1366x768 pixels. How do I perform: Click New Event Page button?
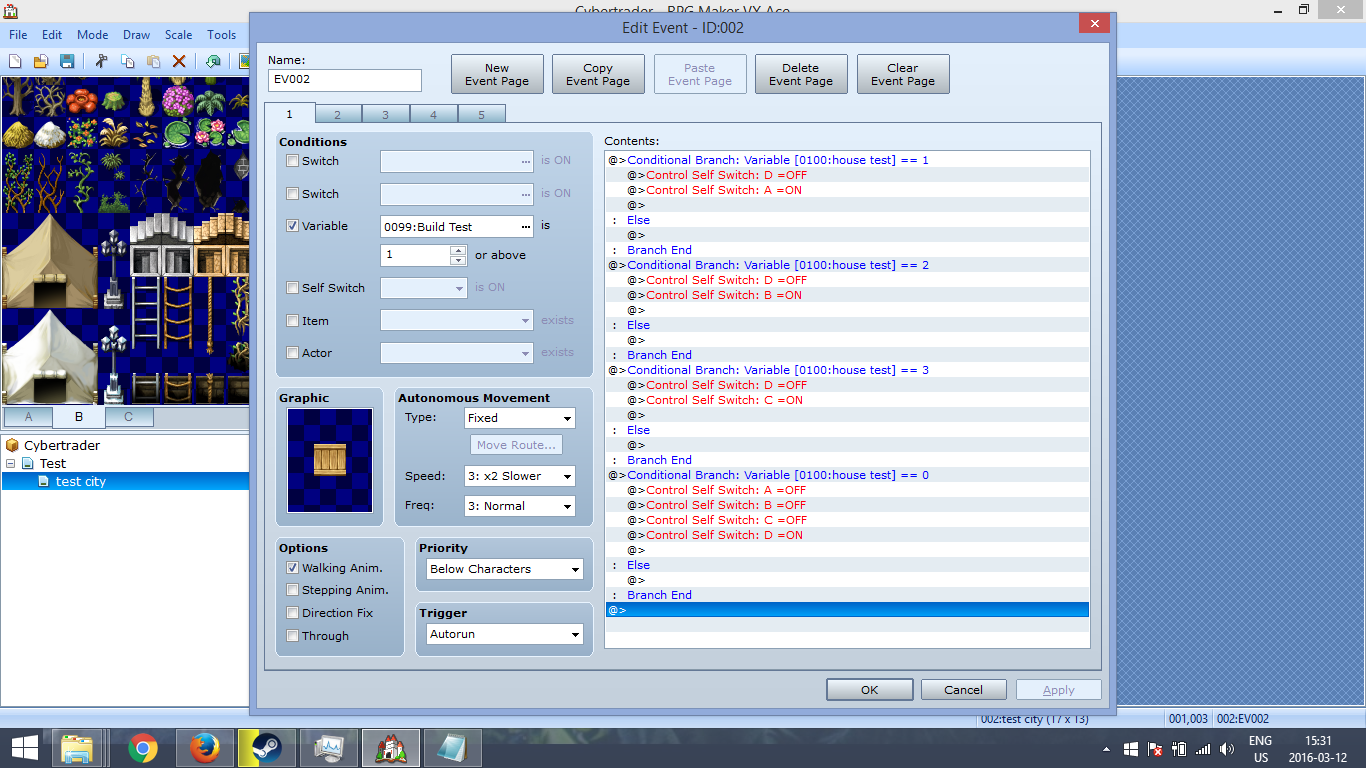pyautogui.click(x=497, y=74)
